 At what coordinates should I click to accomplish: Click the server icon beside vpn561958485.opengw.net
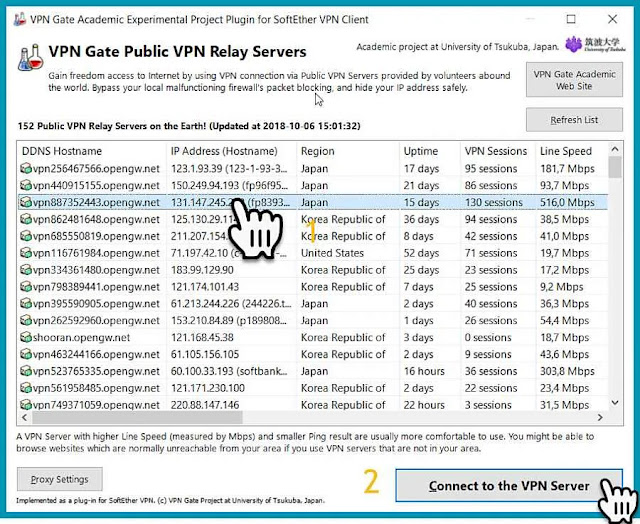point(26,388)
